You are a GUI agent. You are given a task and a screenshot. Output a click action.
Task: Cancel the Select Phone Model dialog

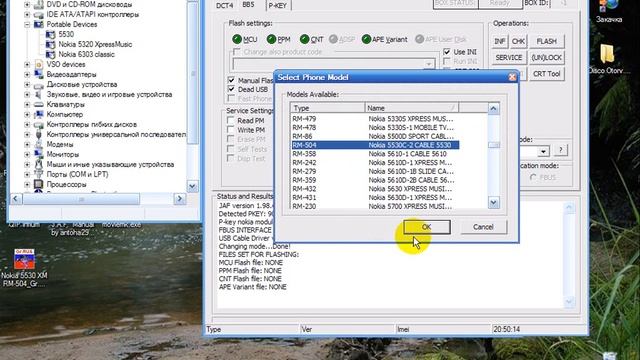484,227
